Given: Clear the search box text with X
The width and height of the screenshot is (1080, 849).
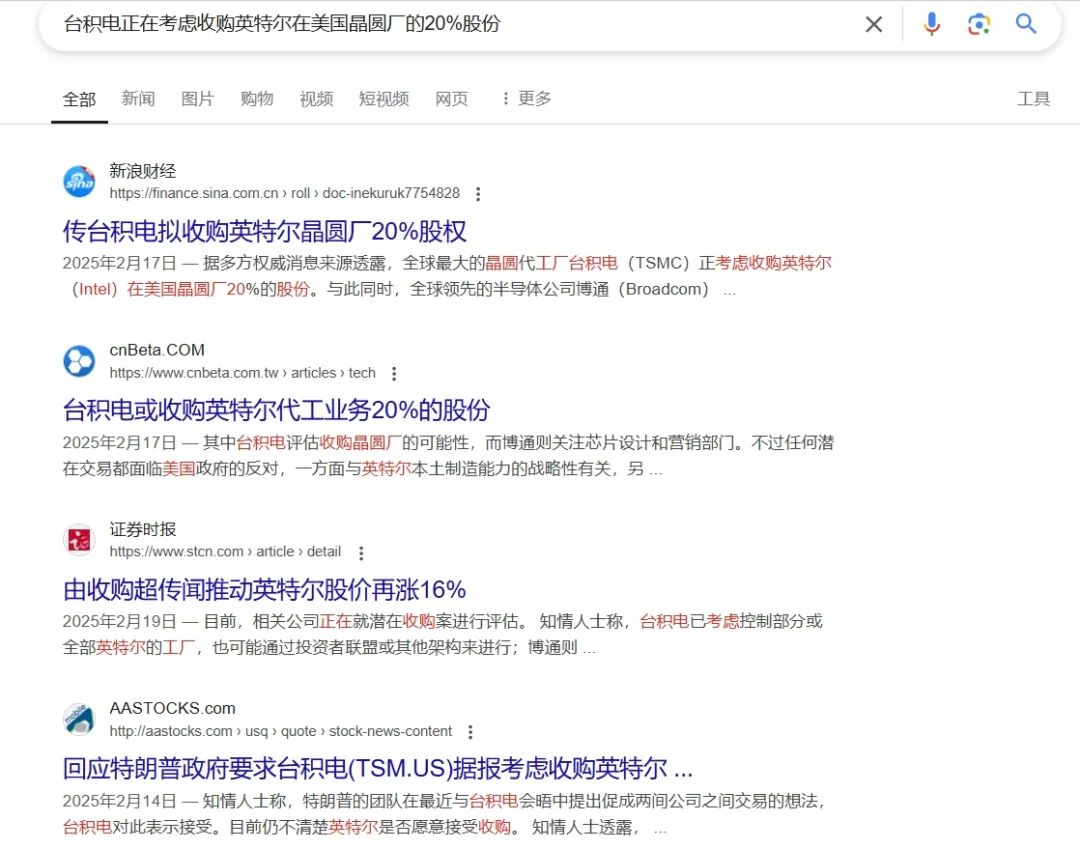Looking at the screenshot, I should pyautogui.click(x=873, y=24).
